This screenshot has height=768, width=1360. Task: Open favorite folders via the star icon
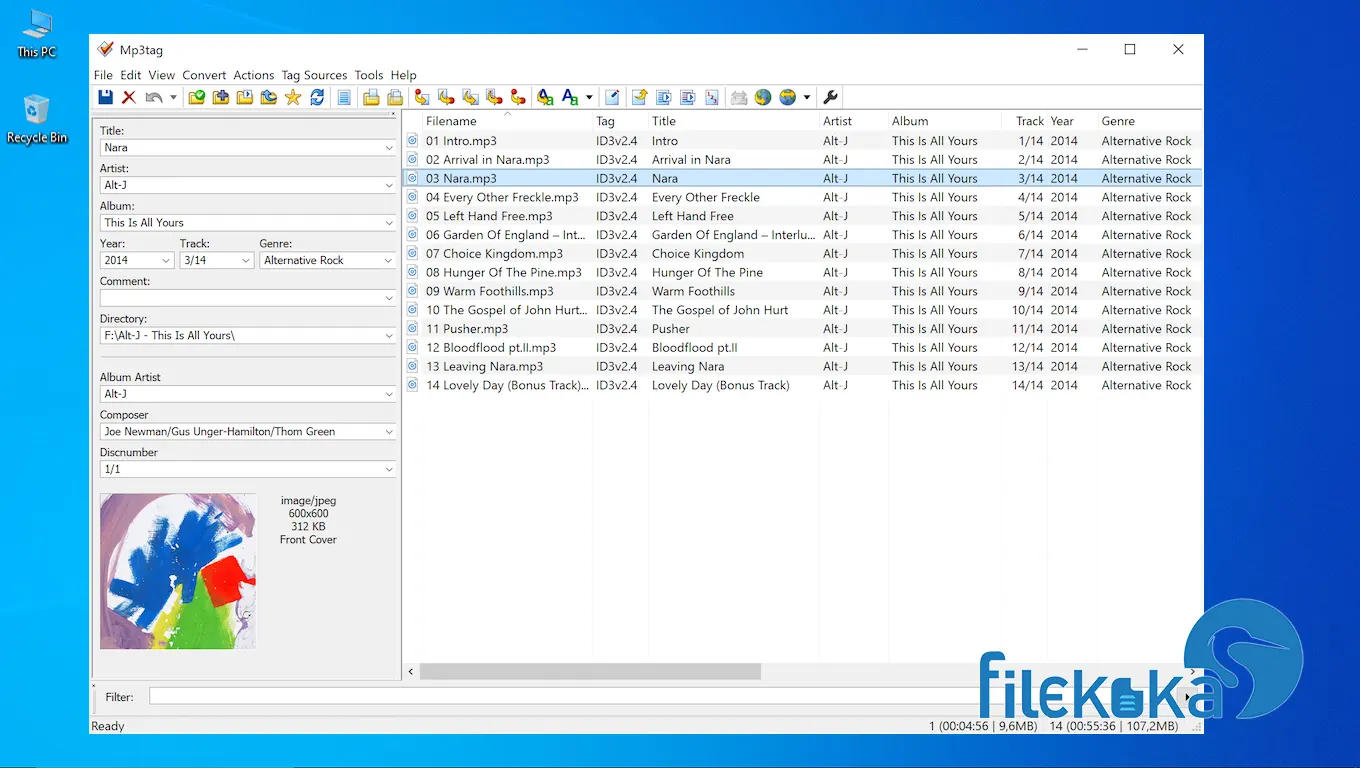tap(293, 97)
